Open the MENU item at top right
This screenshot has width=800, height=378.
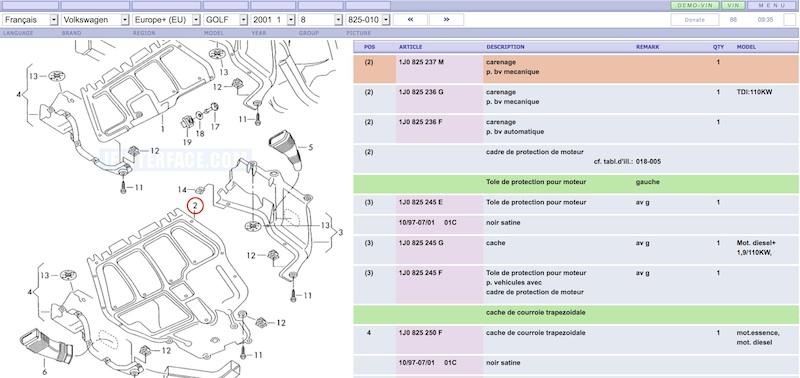click(772, 5)
